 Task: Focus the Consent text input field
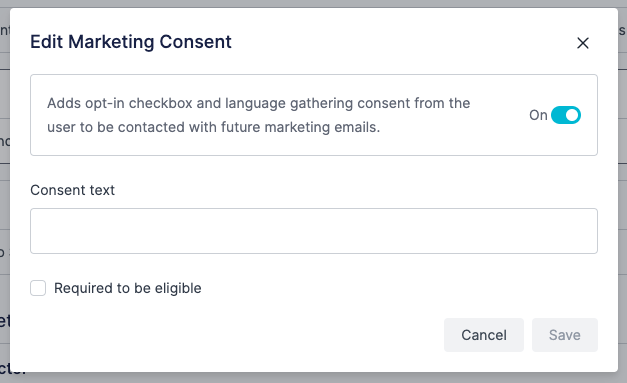click(314, 231)
